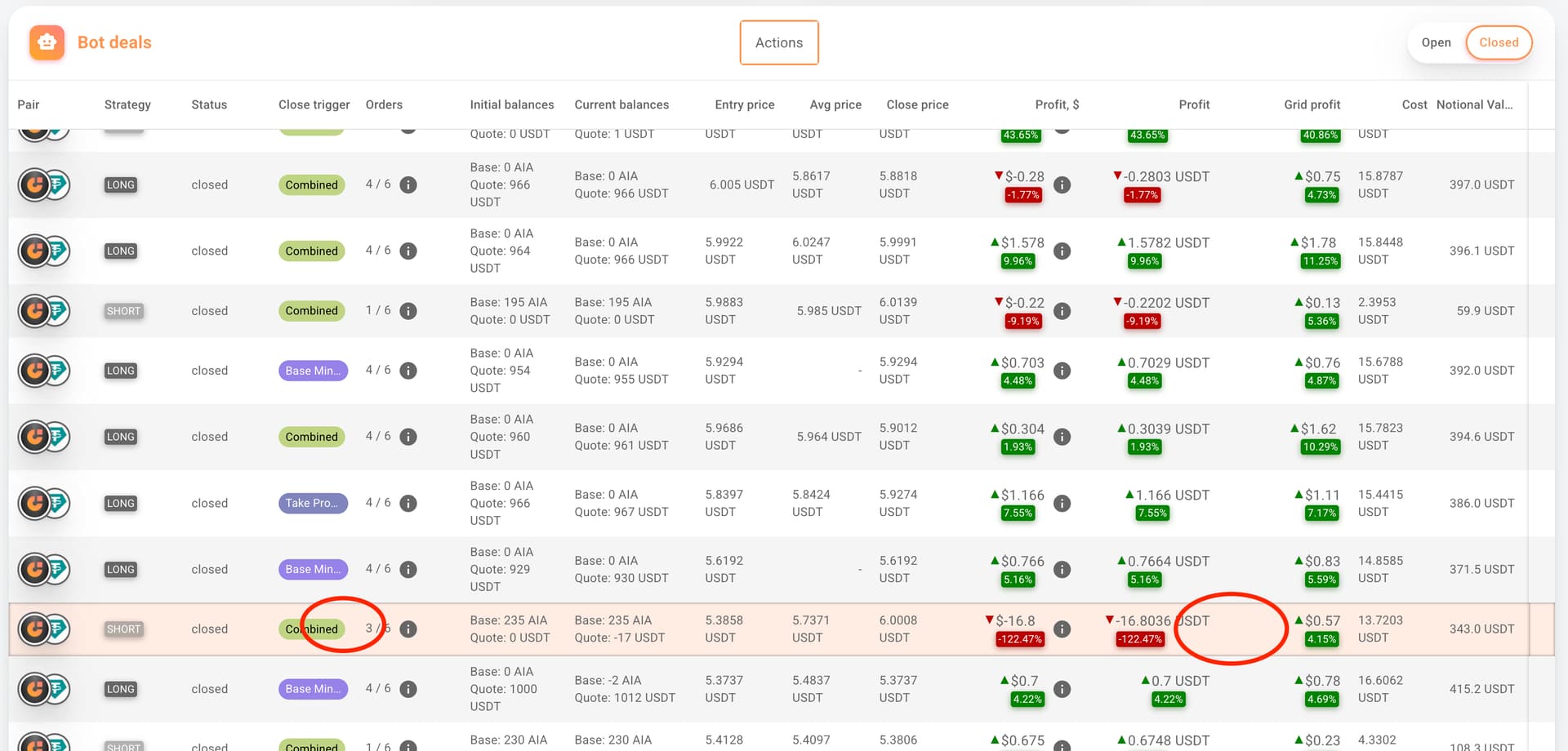Screen dimensions: 1568x751
Task: Click the info icon next to $1.166 profit
Action: [x=1062, y=504]
